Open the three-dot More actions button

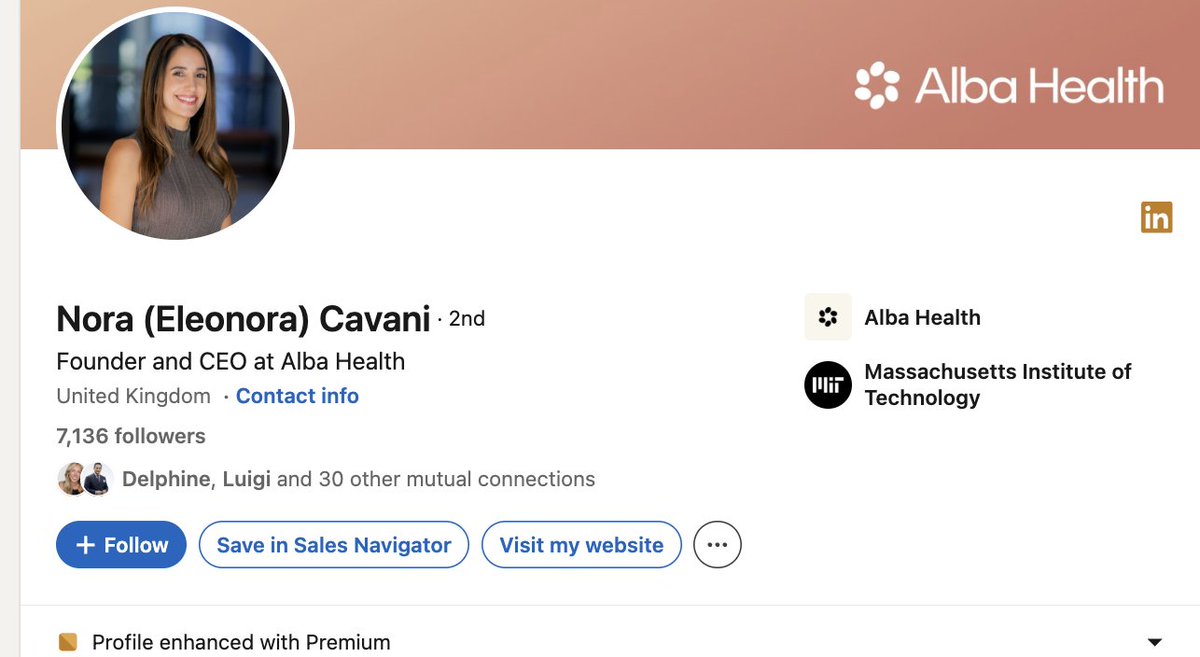(x=717, y=545)
